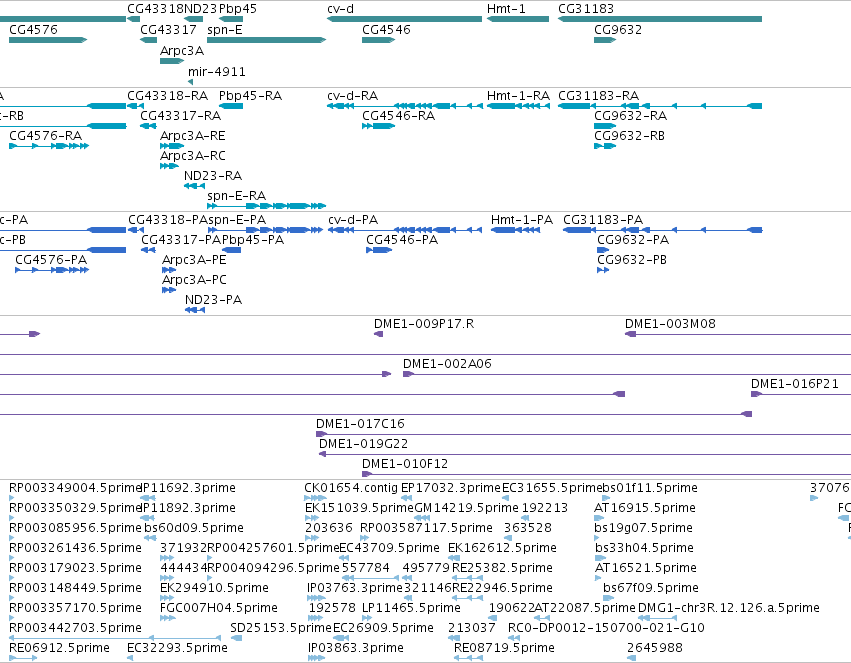This screenshot has height=663, width=851.
Task: Select the DME1-003M08 BAC clone
Action: click(x=738, y=334)
